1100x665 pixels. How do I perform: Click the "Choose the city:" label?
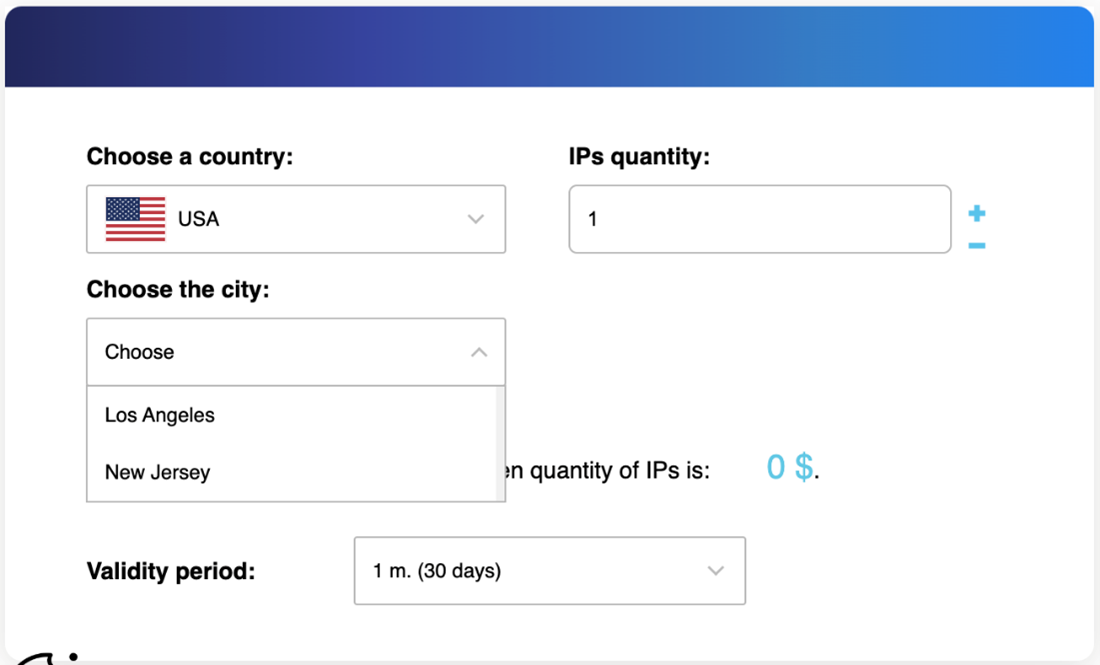[x=178, y=290]
